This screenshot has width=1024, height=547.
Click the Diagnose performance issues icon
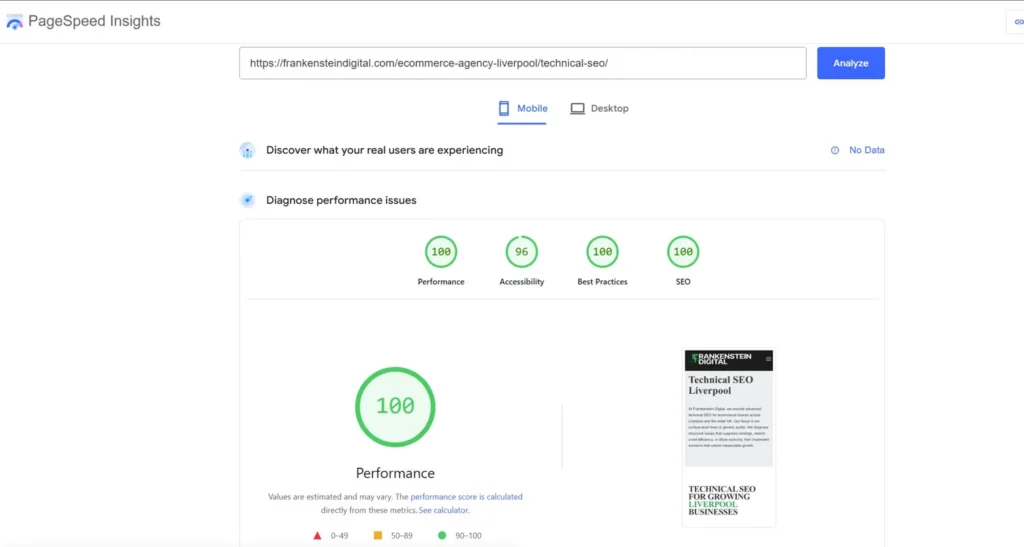247,200
